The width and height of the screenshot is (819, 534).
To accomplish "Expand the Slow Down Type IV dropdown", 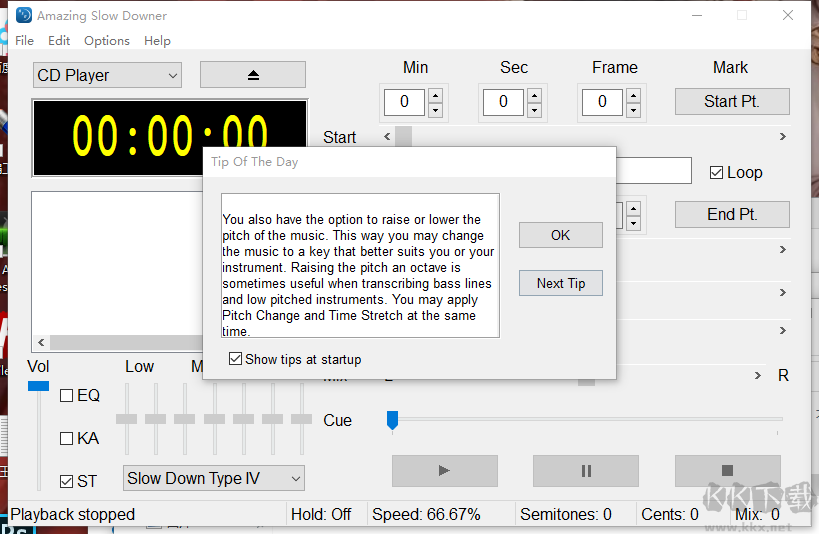I will 213,479.
